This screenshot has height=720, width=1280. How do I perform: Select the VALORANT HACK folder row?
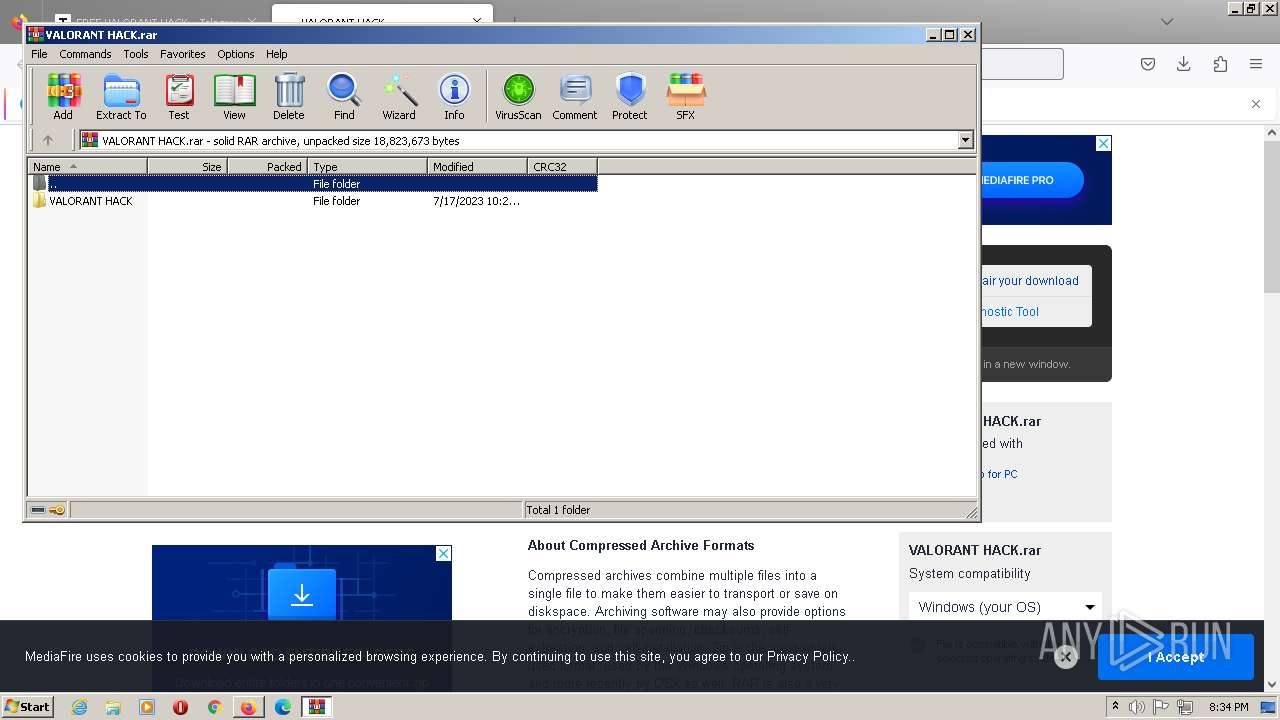pyautogui.click(x=313, y=201)
